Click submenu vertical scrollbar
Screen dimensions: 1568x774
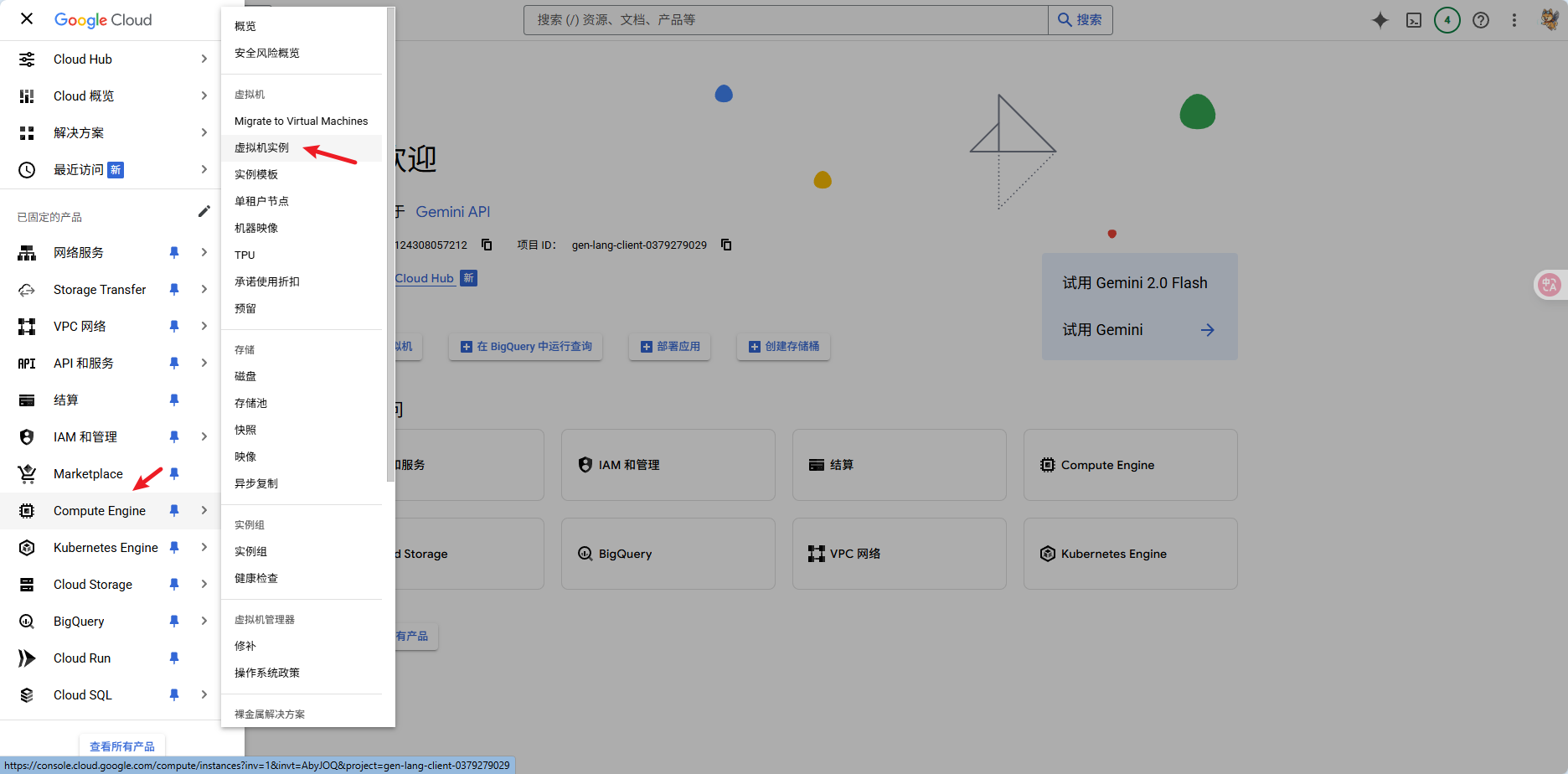coord(390,245)
